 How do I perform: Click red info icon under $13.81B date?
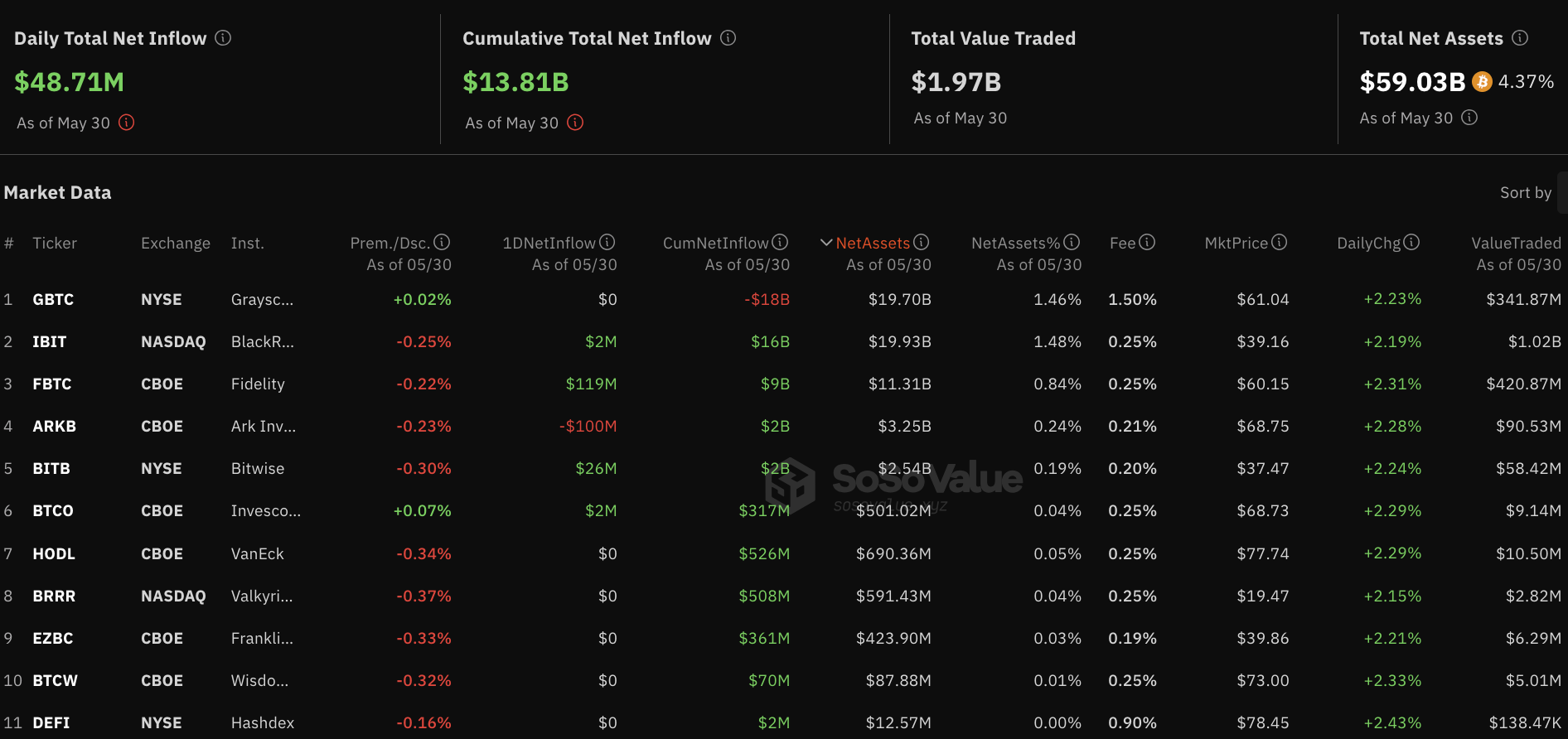point(575,123)
